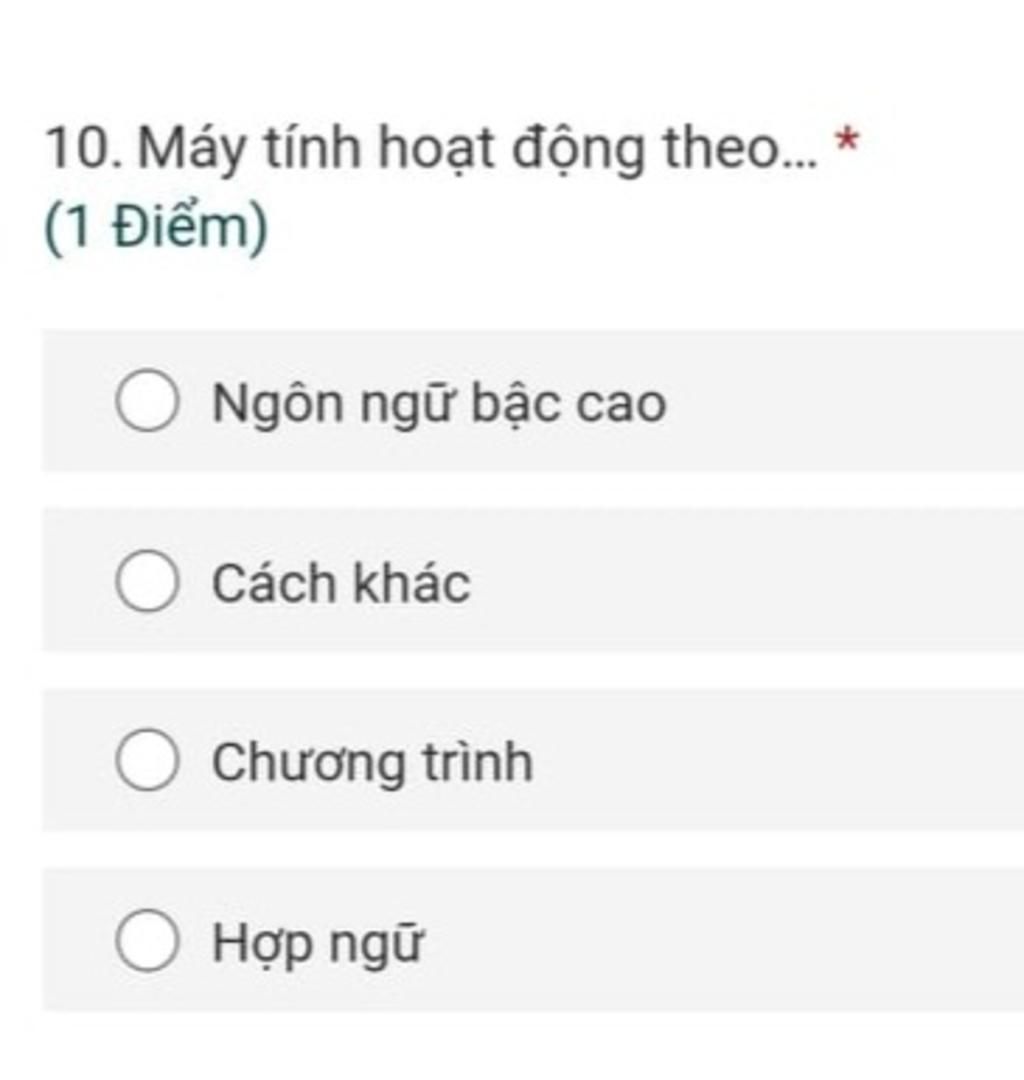Image resolution: width=1024 pixels, height=1080 pixels.
Task: Select the "Ngôn ngữ bậc cao" radio button
Action: (147, 400)
